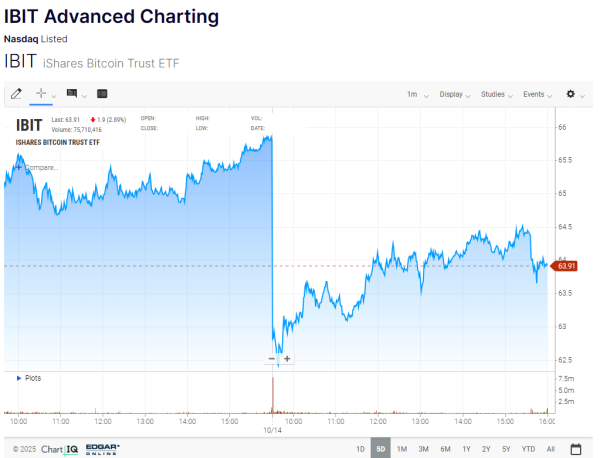Open the Studies dropdown menu
The height and width of the screenshot is (458, 600).
click(x=496, y=94)
